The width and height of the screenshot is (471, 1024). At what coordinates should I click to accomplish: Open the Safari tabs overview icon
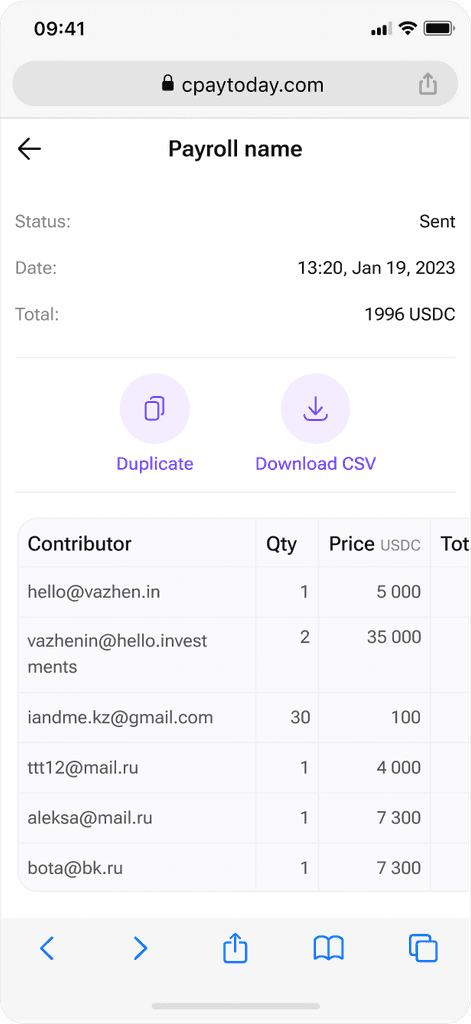pos(423,948)
